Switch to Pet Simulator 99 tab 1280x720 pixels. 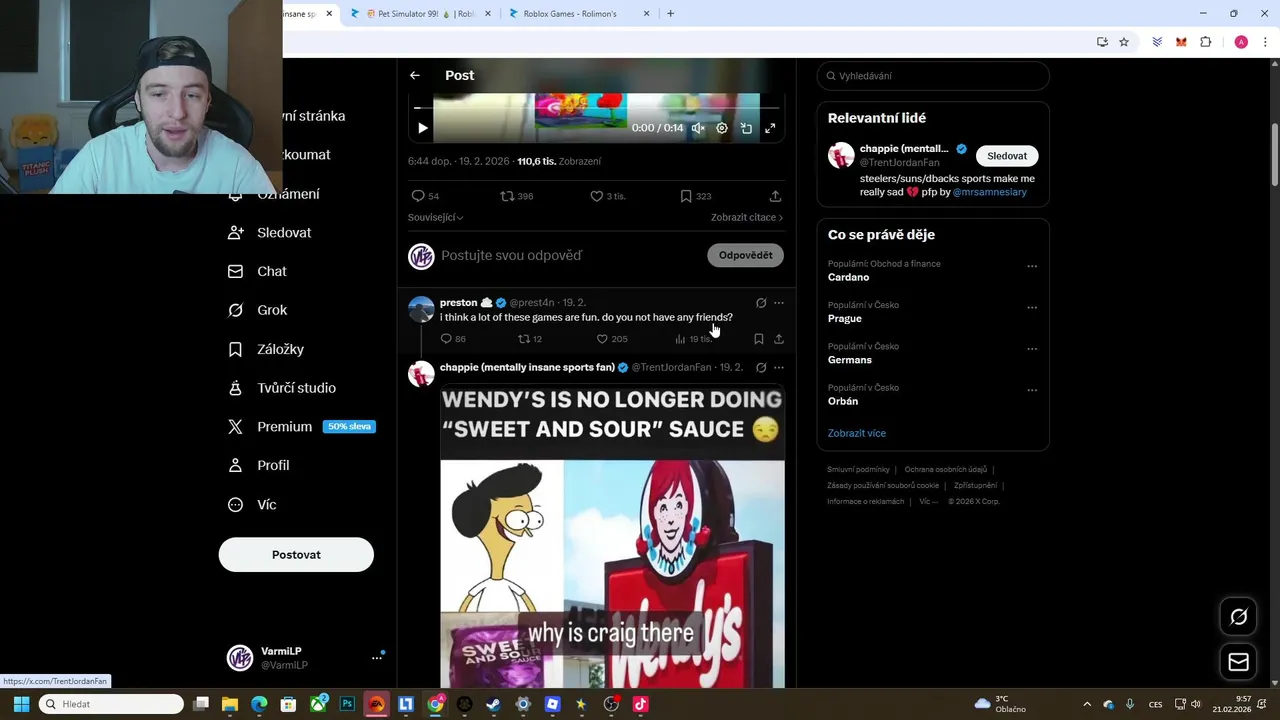pyautogui.click(x=420, y=14)
